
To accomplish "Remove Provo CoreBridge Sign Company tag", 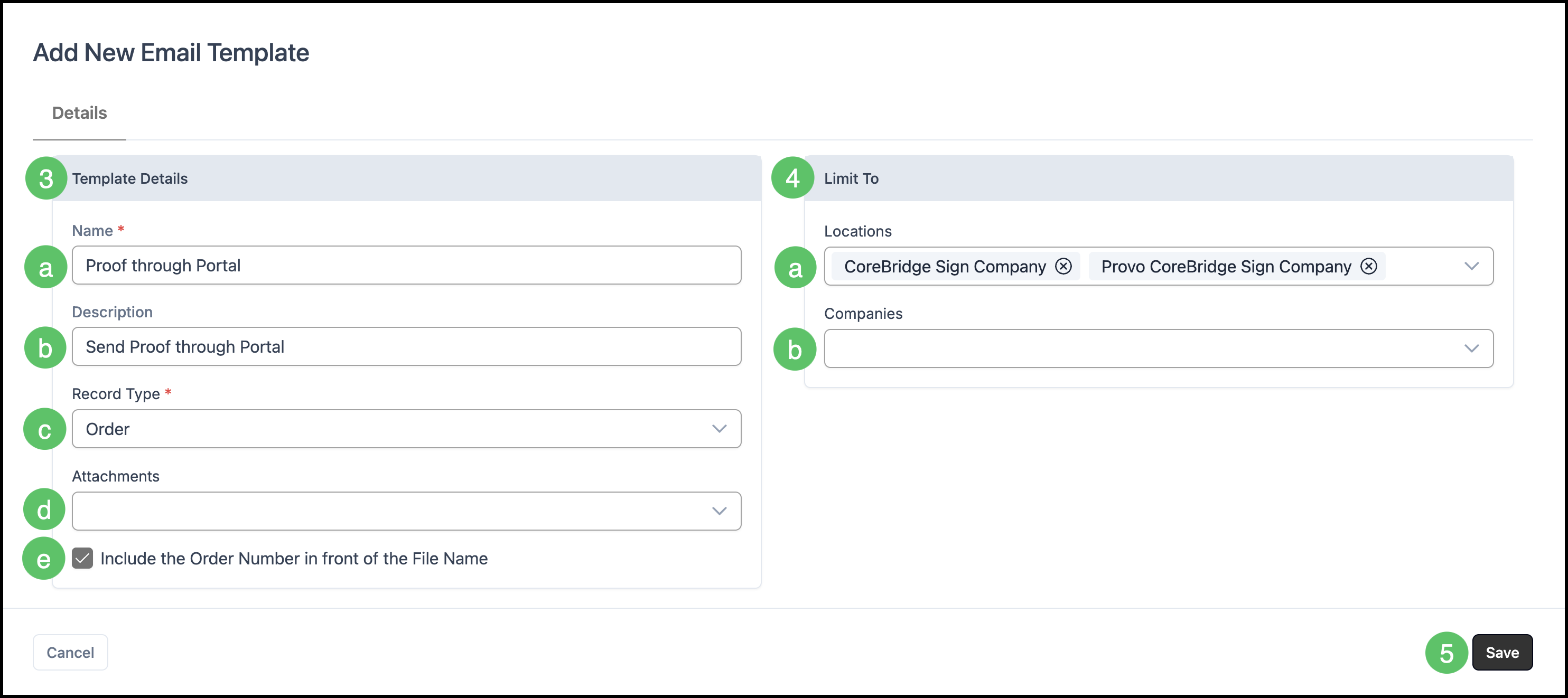I will coord(1368,267).
